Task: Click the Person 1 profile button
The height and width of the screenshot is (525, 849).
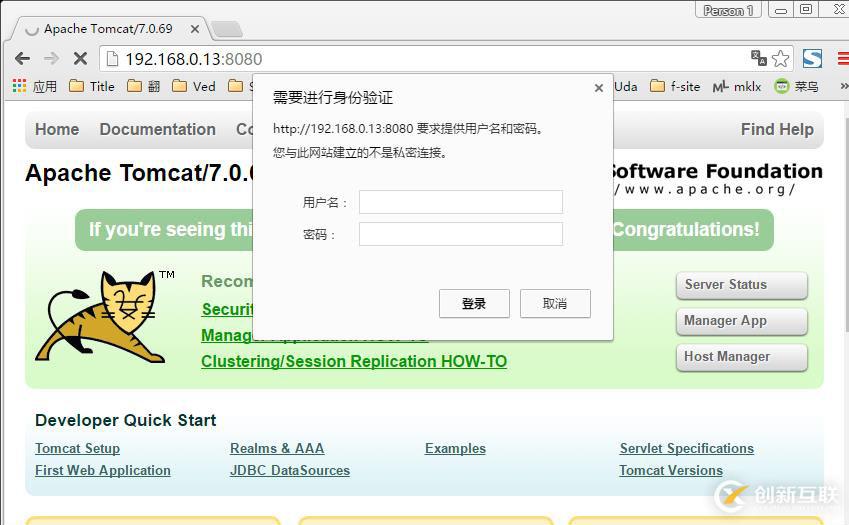Action: point(728,10)
